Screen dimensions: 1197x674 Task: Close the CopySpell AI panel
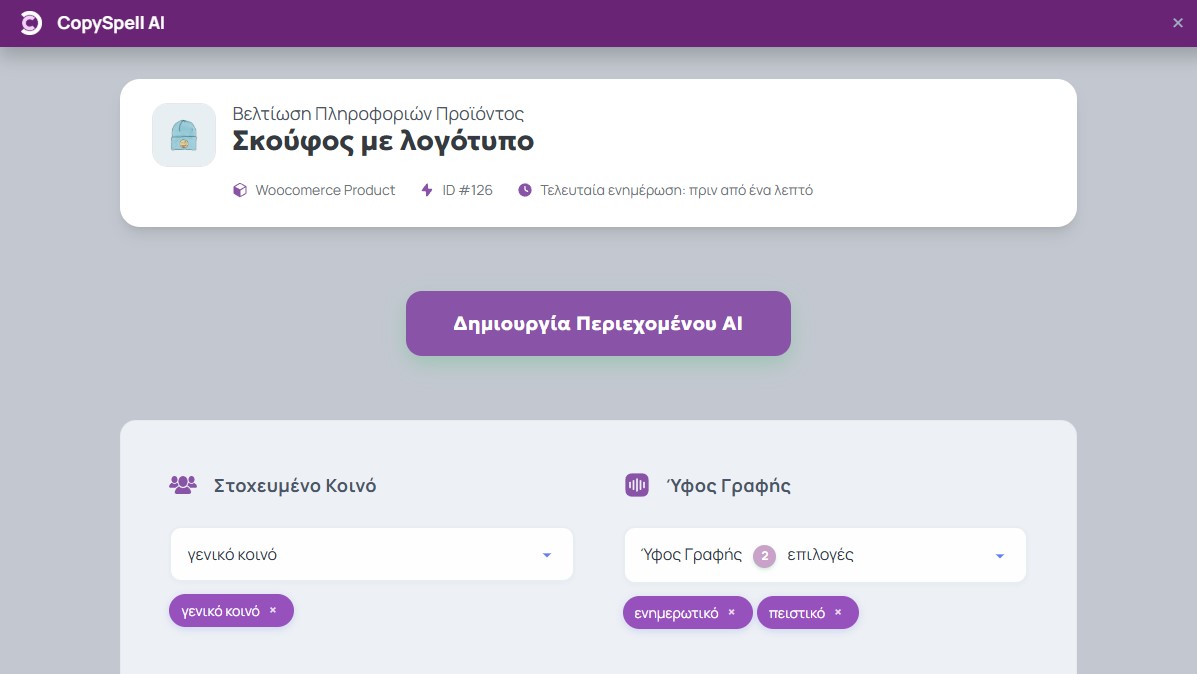[x=1177, y=23]
